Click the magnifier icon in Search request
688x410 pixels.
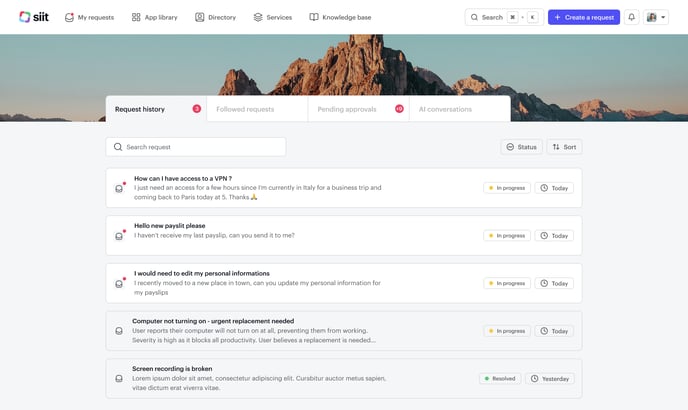tap(118, 147)
